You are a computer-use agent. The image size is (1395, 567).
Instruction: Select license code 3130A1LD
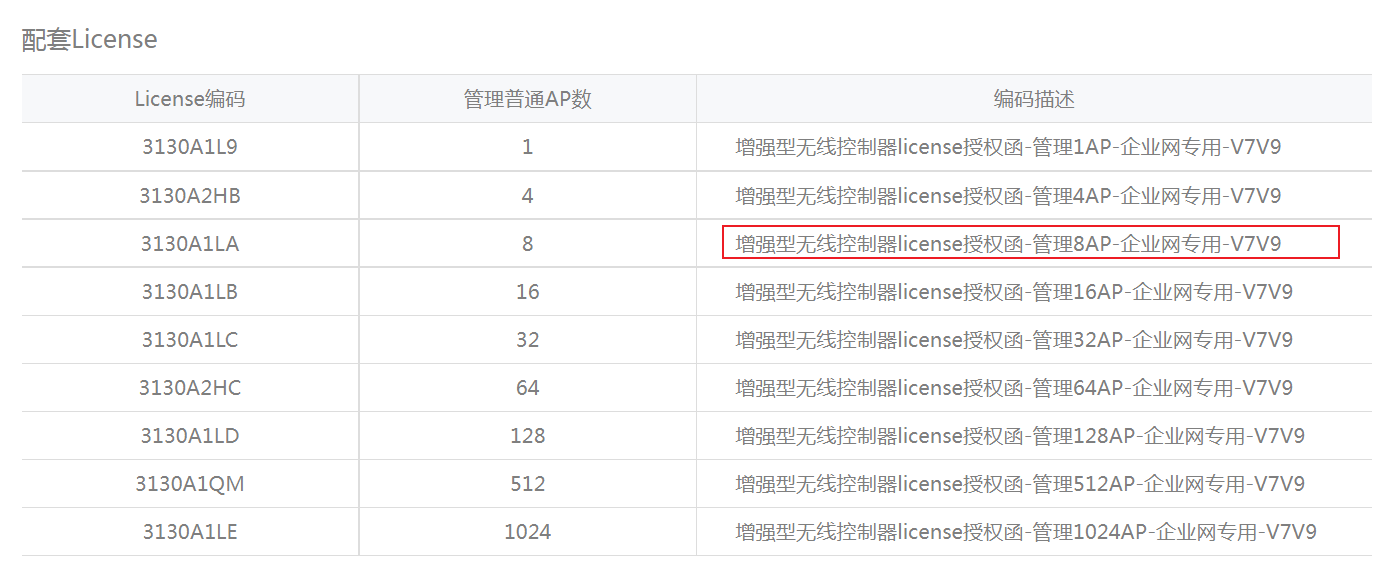pos(190,436)
